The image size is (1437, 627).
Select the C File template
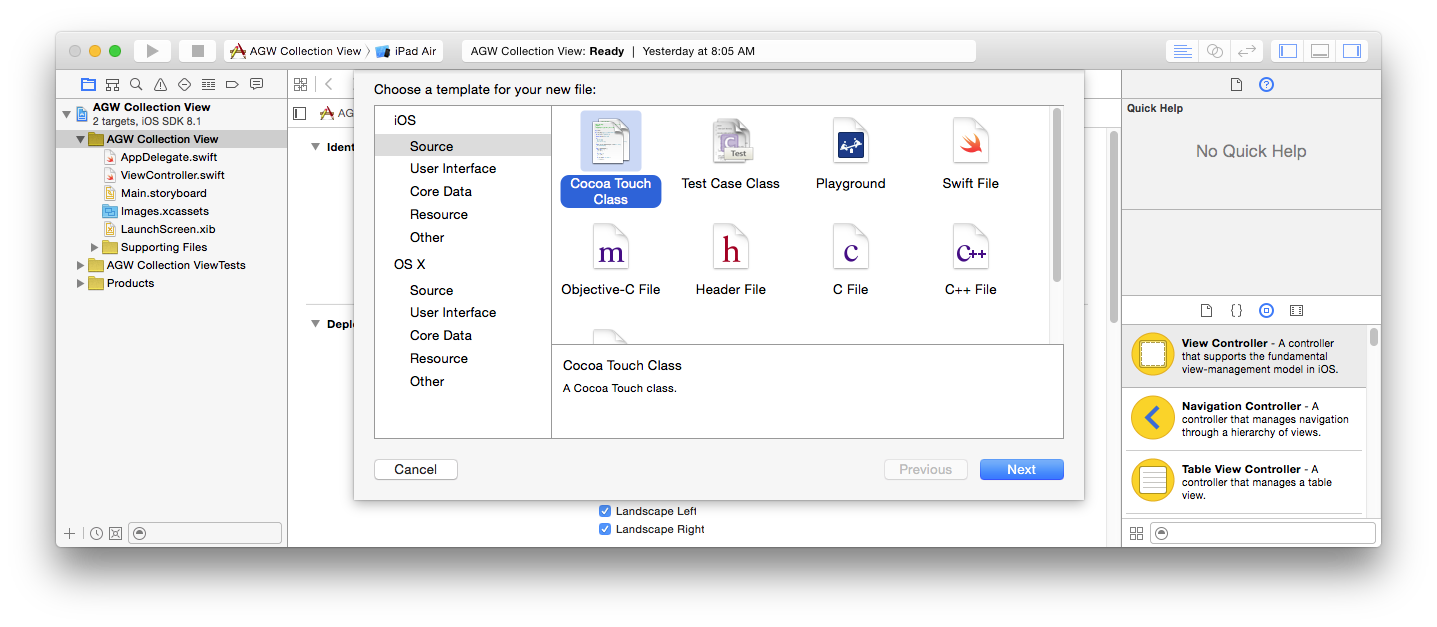pos(850,259)
